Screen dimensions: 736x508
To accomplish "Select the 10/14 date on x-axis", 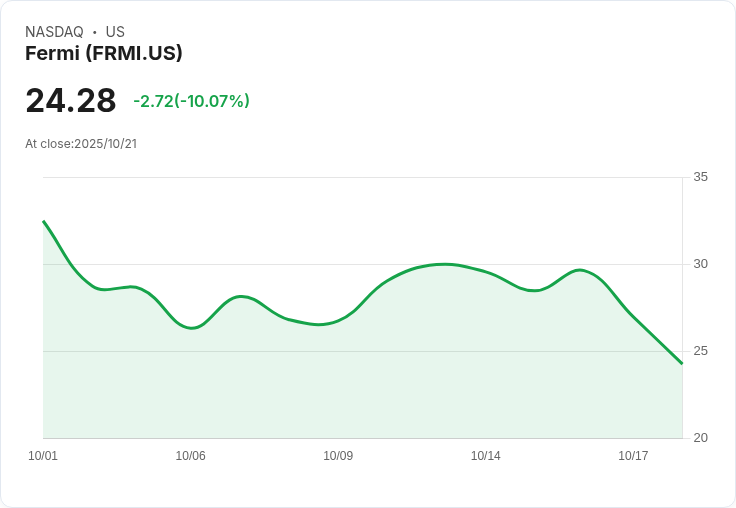I will 486,456.
